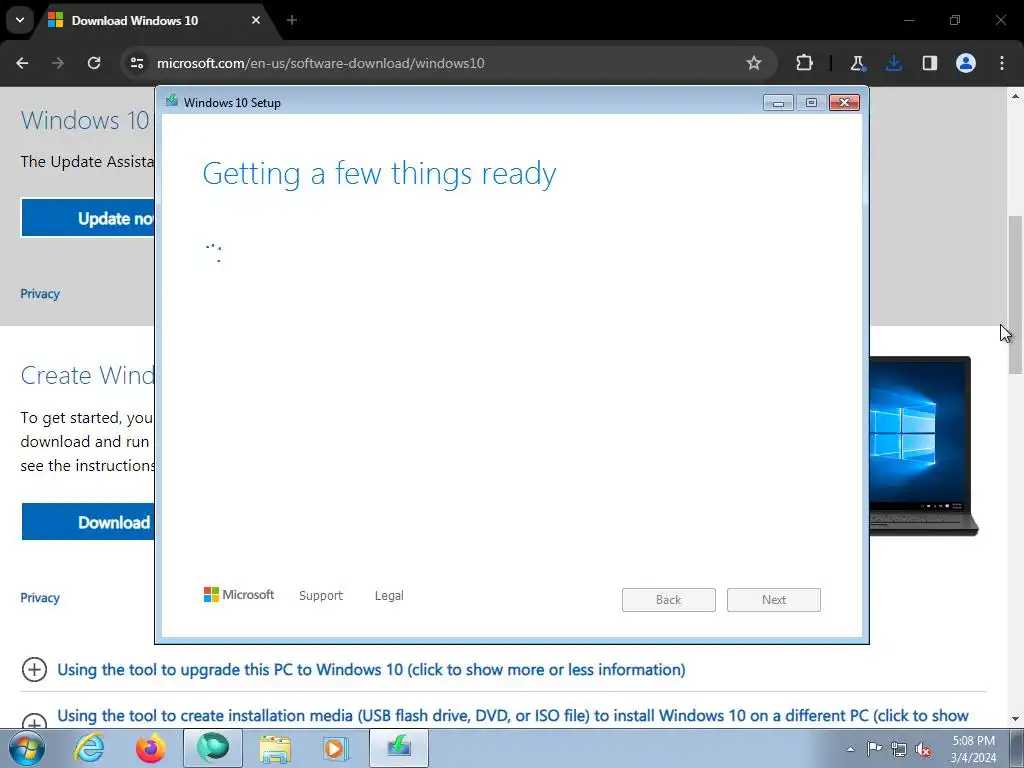Image resolution: width=1024 pixels, height=768 pixels.
Task: Launch Internet Explorer from taskbar
Action: [x=89, y=748]
